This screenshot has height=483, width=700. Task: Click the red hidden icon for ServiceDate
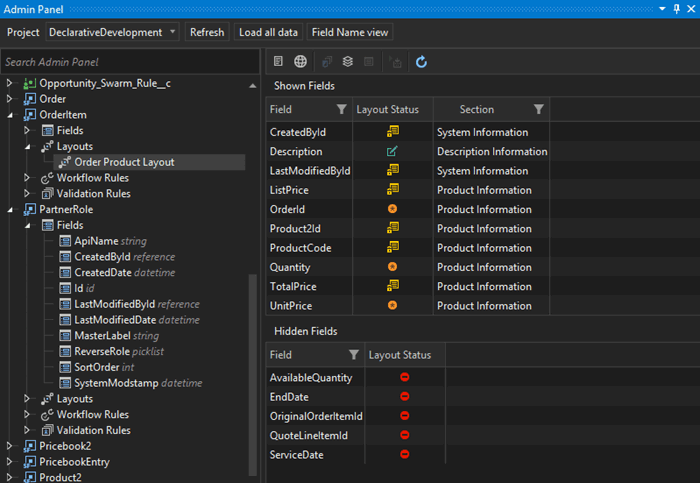404,454
